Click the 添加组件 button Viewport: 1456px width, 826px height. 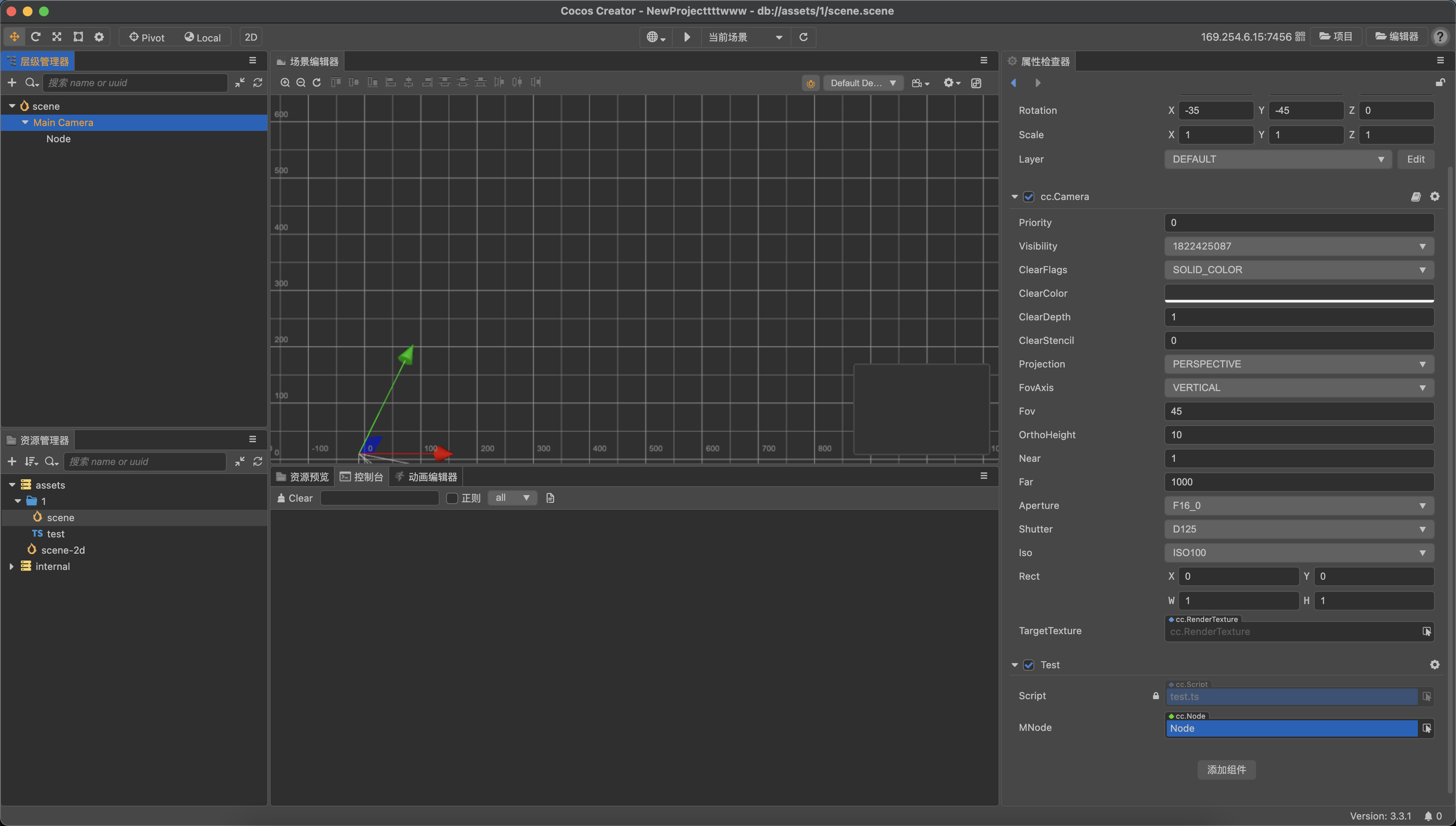[x=1226, y=770]
